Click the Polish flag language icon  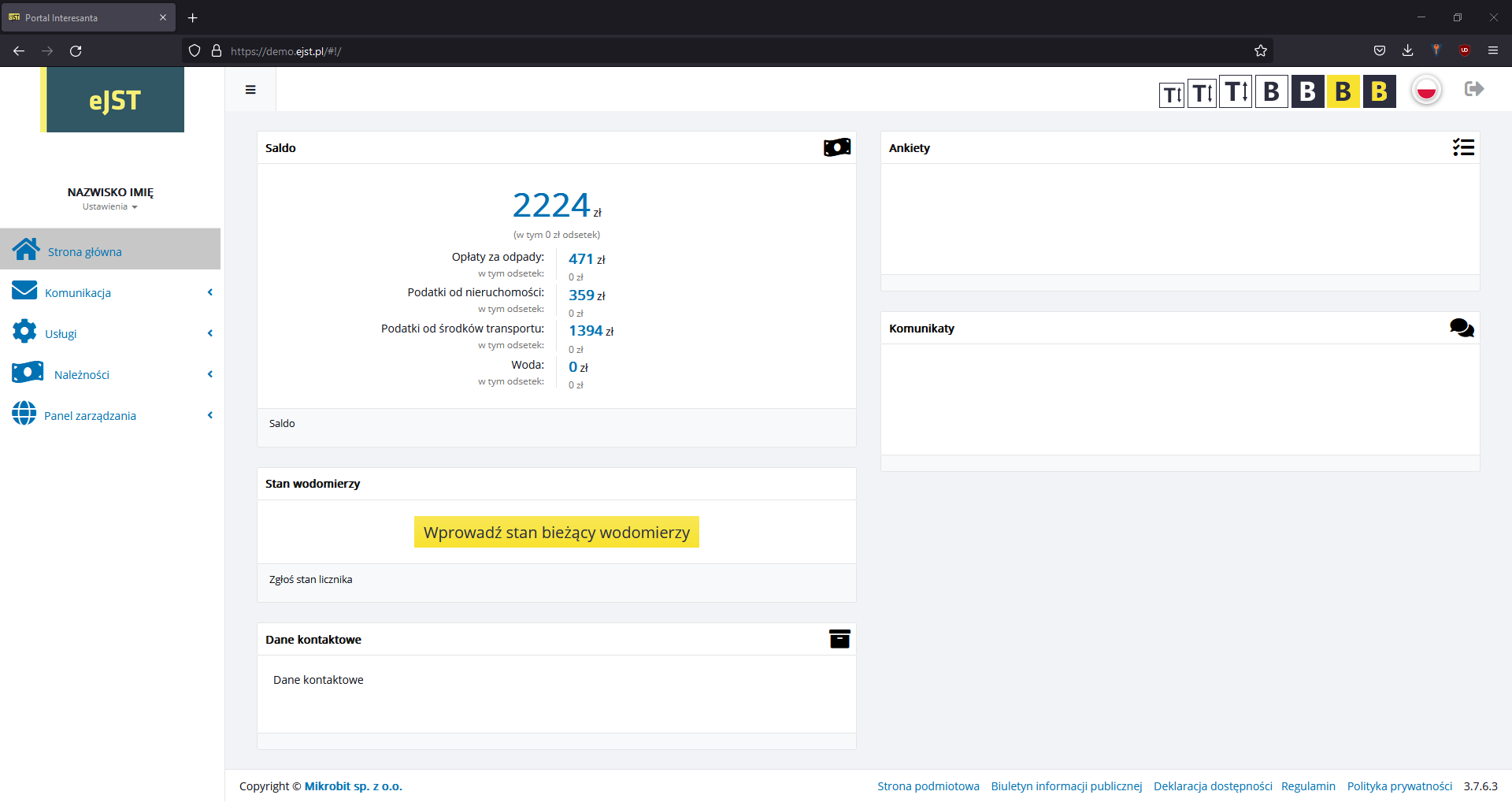(x=1426, y=91)
